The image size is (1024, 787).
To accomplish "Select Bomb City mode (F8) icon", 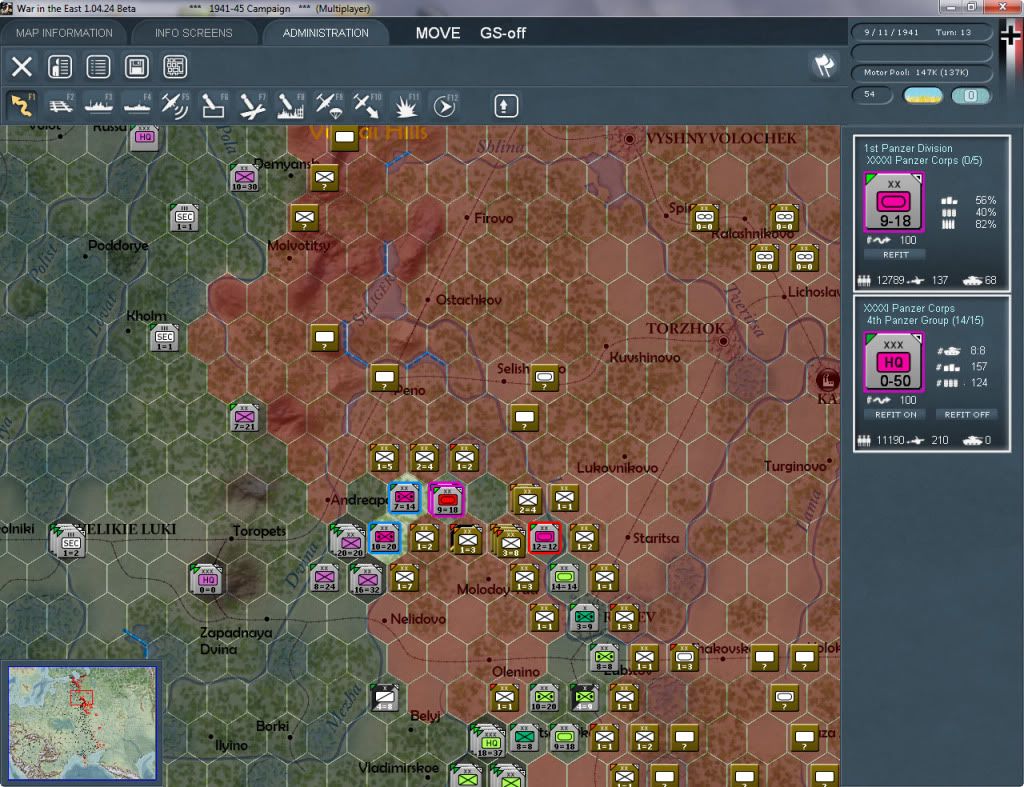I will coord(291,105).
